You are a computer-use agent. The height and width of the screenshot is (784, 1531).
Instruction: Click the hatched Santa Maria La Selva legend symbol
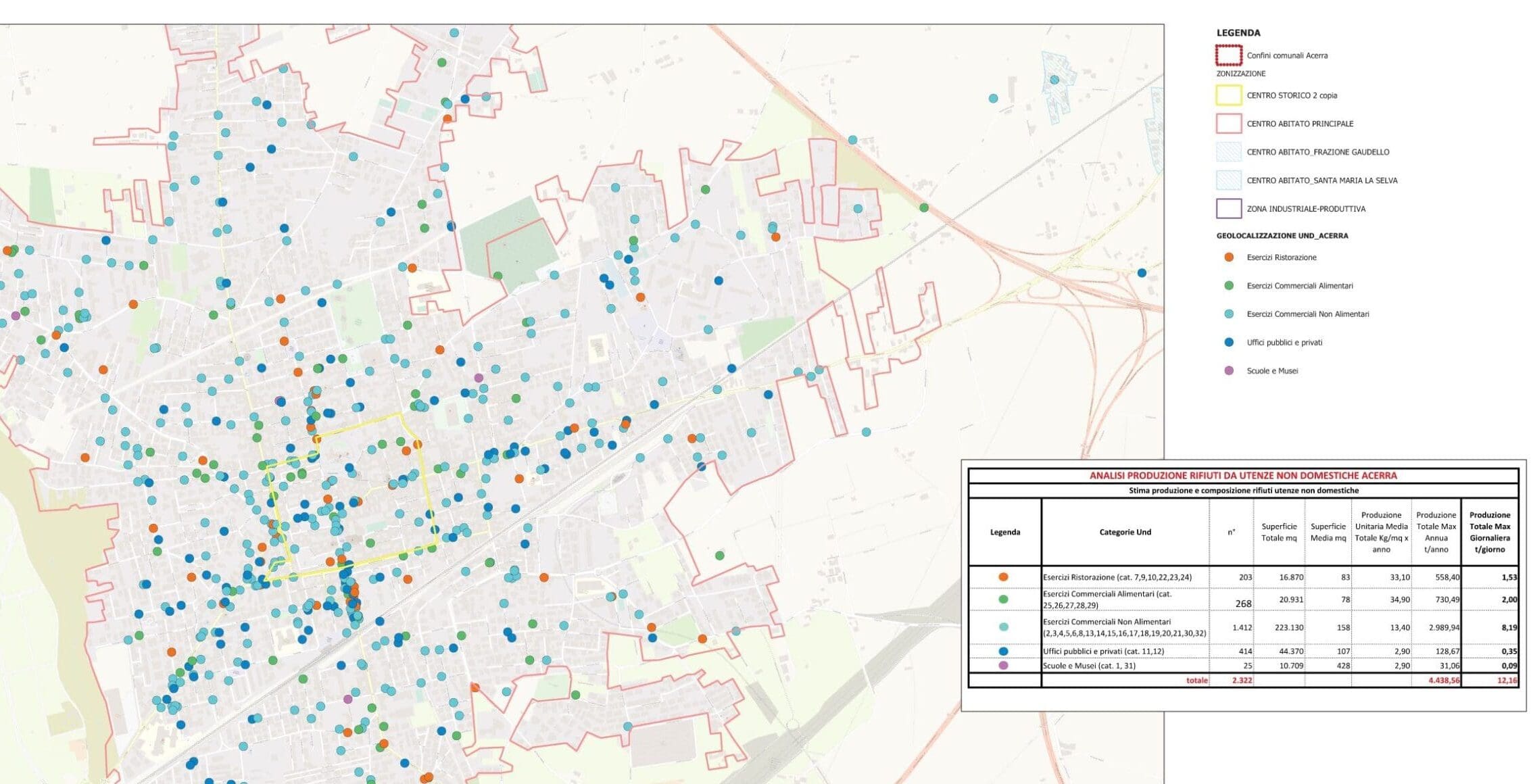coord(1228,180)
